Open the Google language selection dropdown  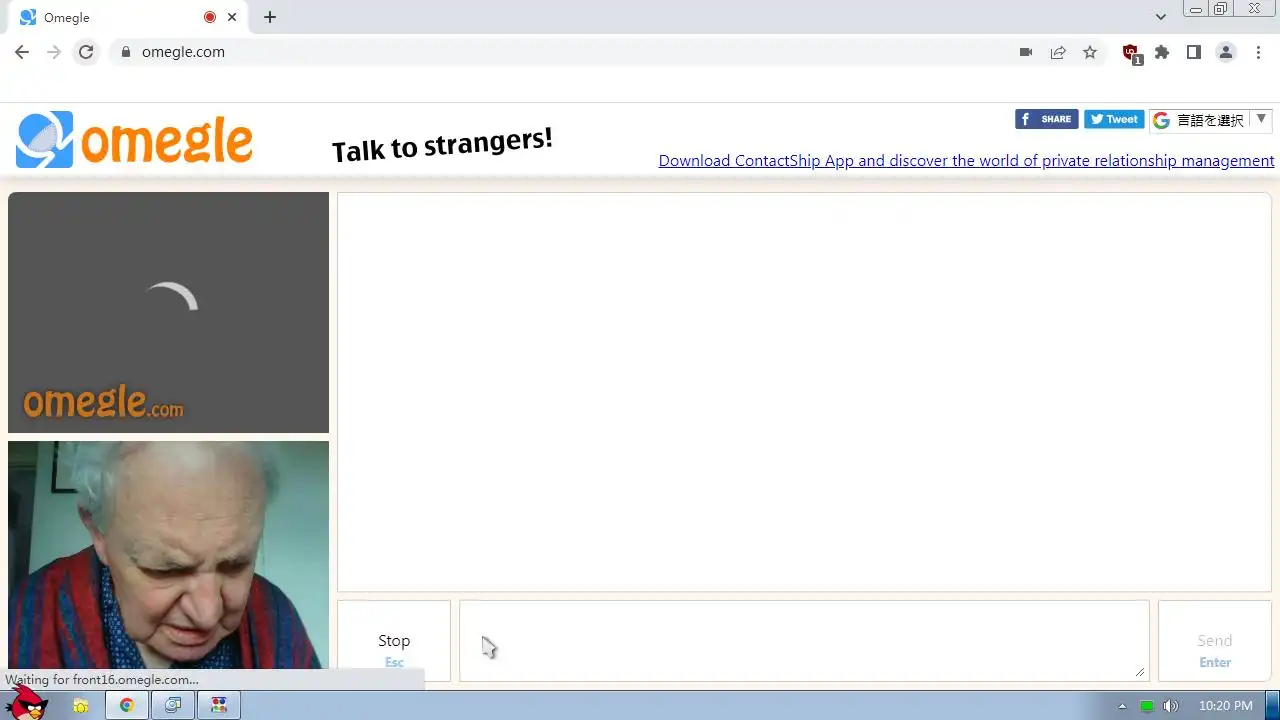click(1210, 120)
